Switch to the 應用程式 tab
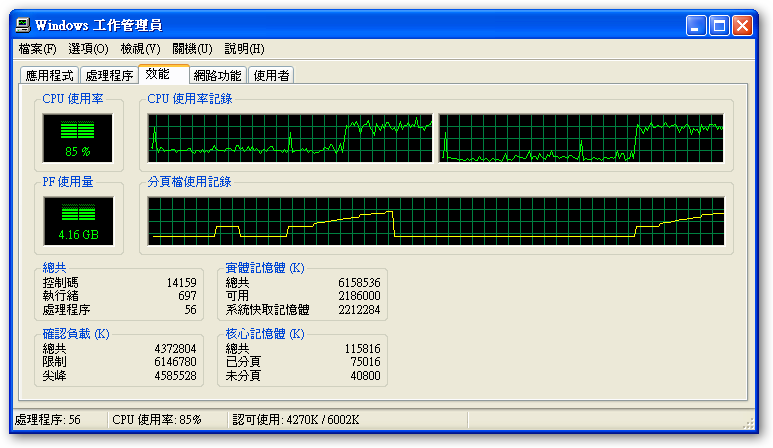This screenshot has width=773, height=448. coord(49,75)
